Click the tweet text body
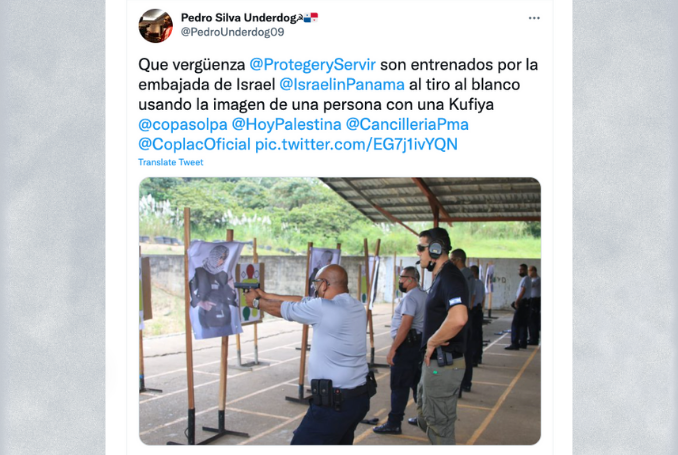The width and height of the screenshot is (678, 455). click(339, 104)
